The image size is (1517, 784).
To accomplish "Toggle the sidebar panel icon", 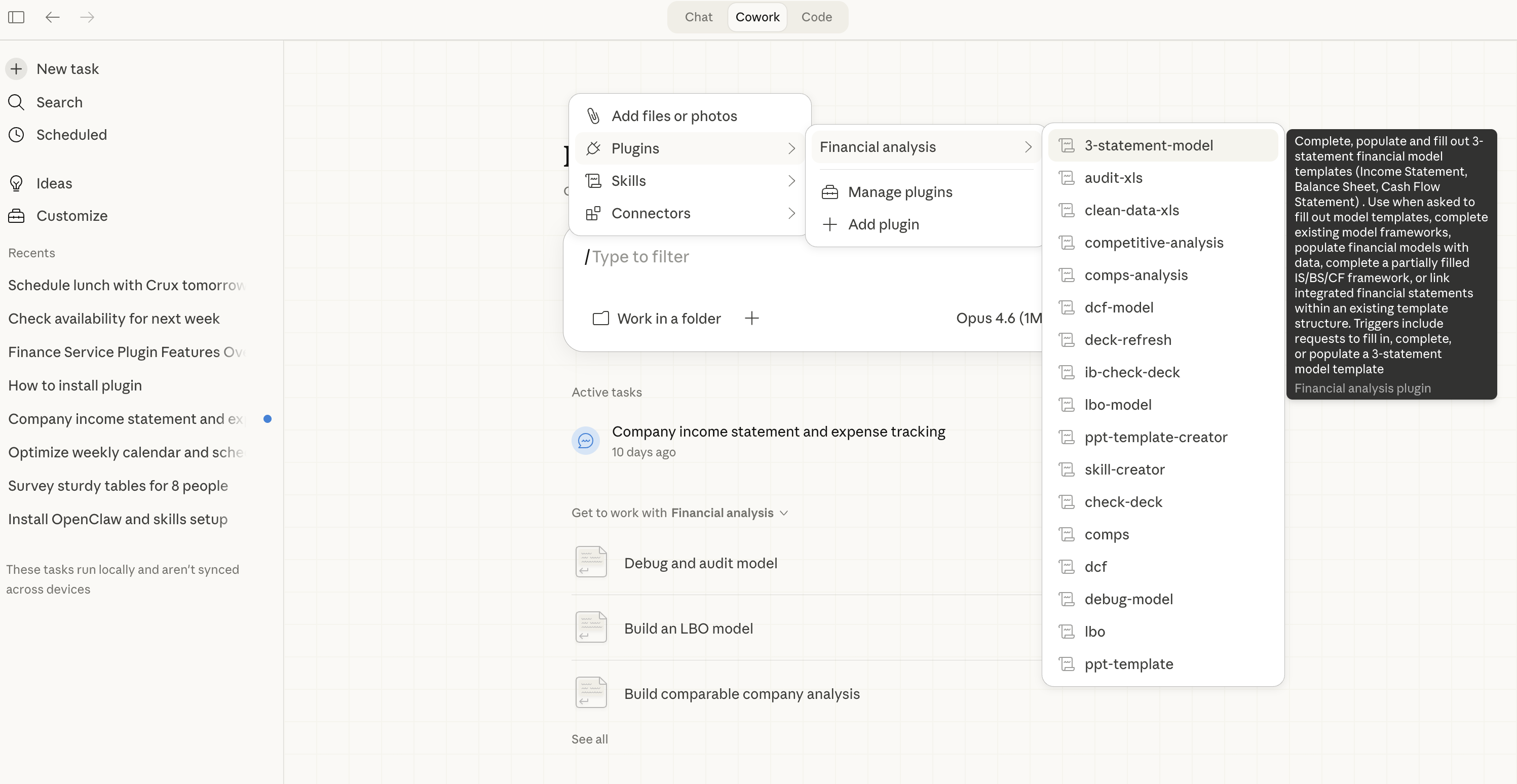I will [x=16, y=17].
